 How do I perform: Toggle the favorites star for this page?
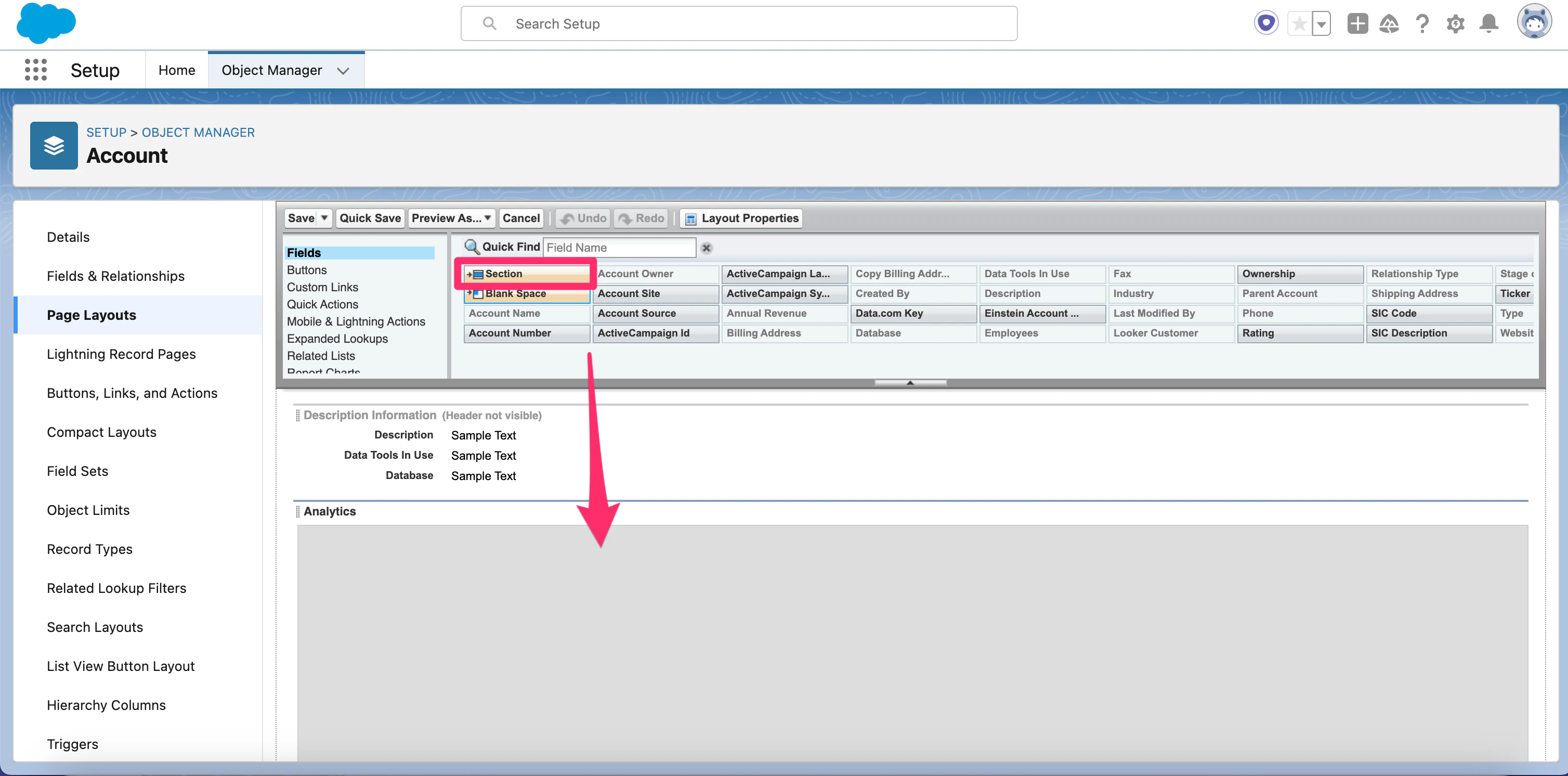pyautogui.click(x=1299, y=23)
